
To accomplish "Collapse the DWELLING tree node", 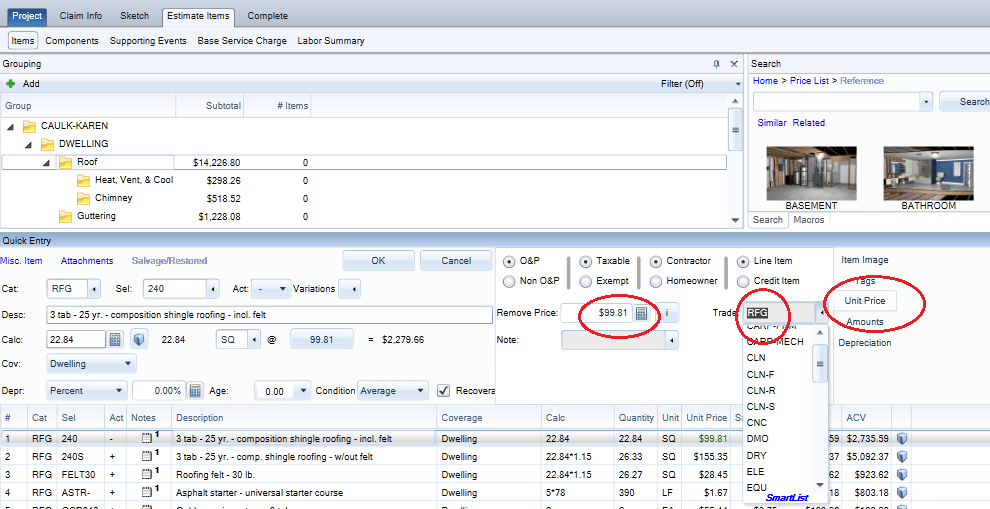I will click(28, 145).
